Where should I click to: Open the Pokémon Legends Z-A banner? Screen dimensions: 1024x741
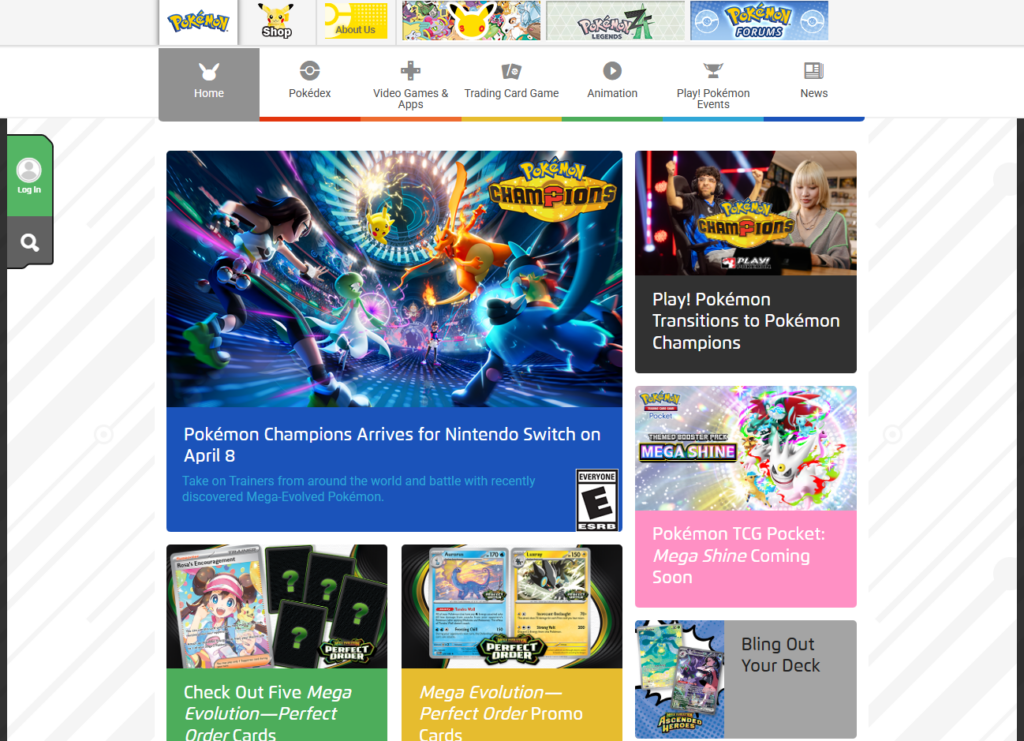[615, 21]
